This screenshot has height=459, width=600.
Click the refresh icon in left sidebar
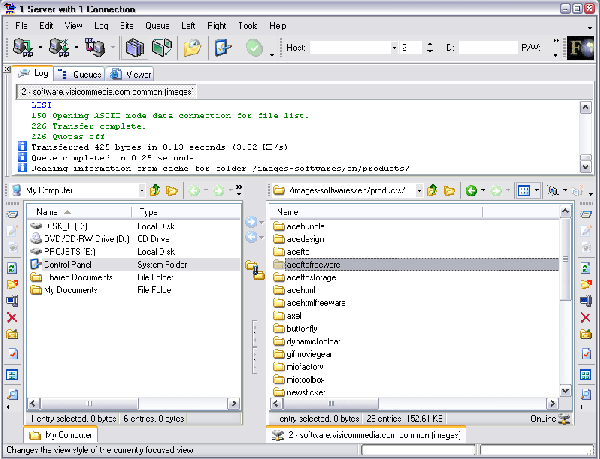click(x=12, y=268)
